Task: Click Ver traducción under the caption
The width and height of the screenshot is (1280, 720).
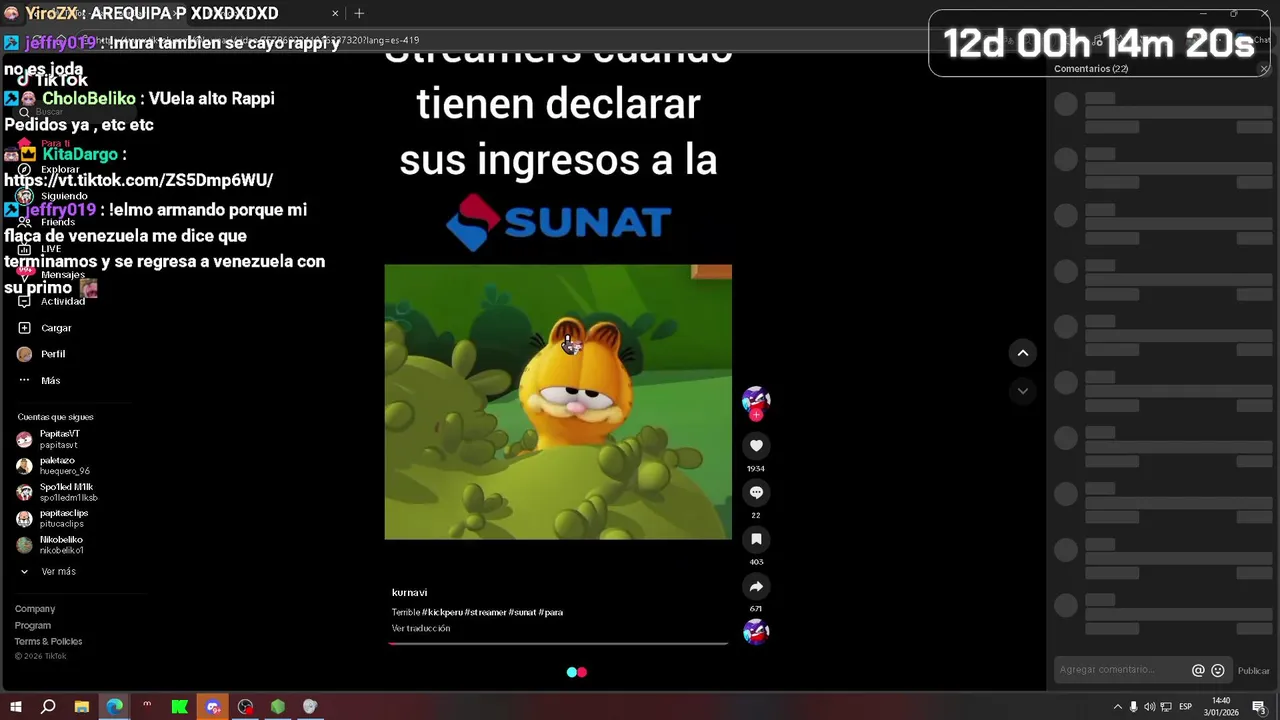Action: [421, 628]
